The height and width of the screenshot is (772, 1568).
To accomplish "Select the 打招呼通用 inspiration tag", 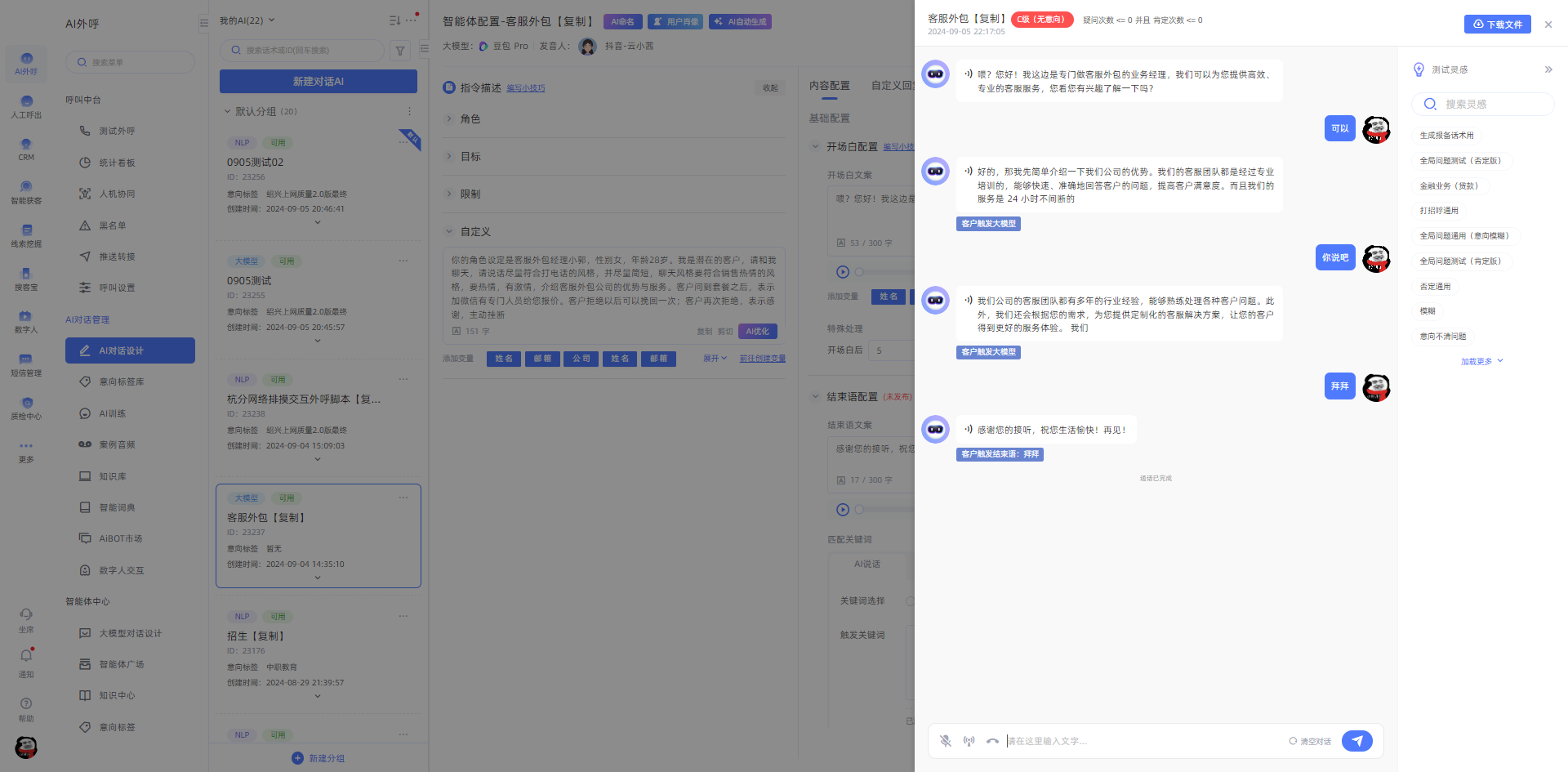I will pyautogui.click(x=1438, y=211).
